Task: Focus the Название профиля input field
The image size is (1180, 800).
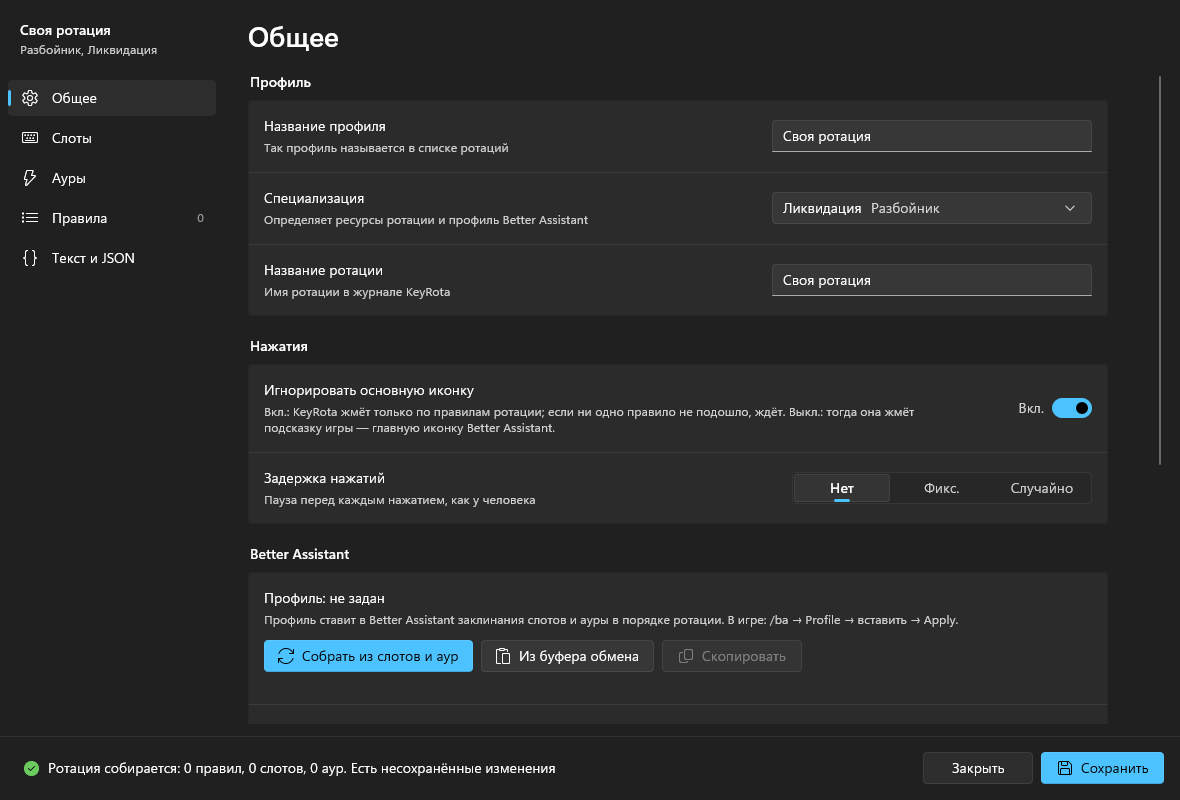Action: pos(932,136)
